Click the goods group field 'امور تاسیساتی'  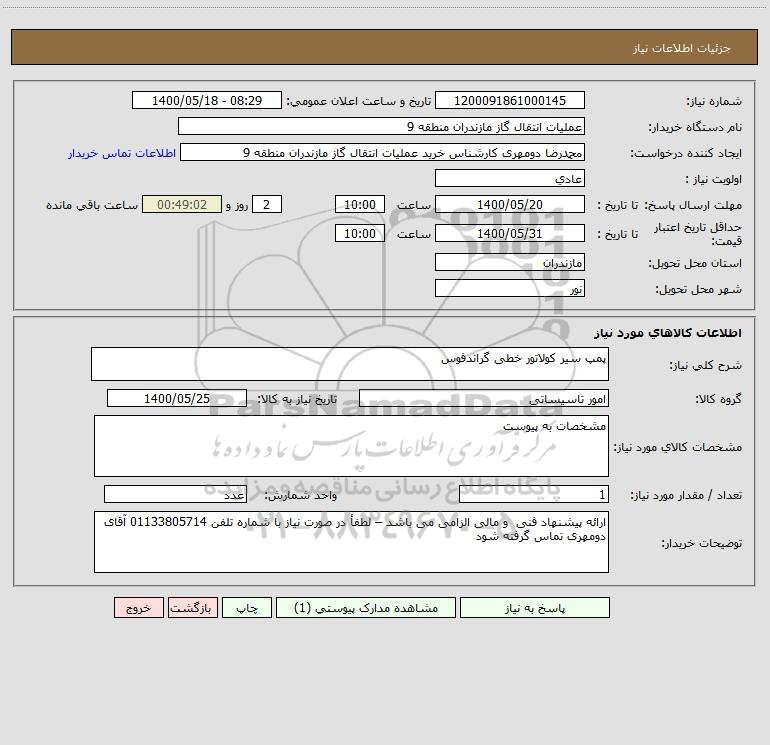click(484, 398)
